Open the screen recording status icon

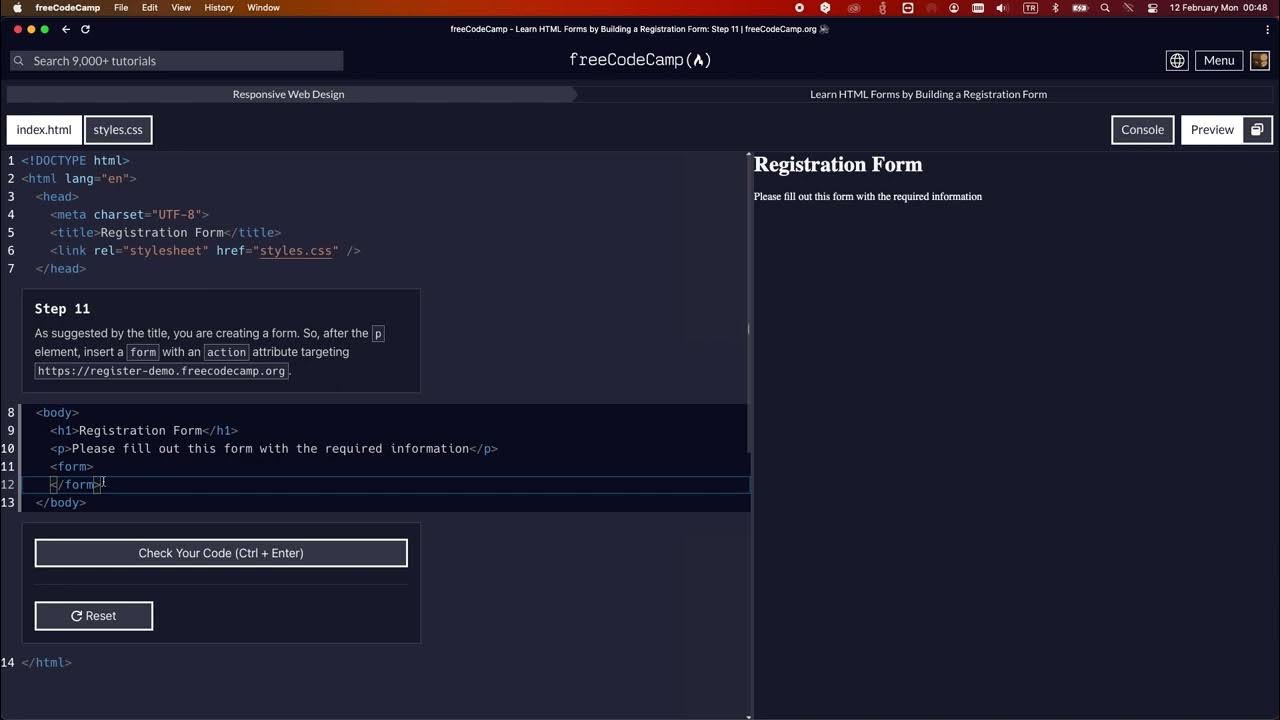799,7
